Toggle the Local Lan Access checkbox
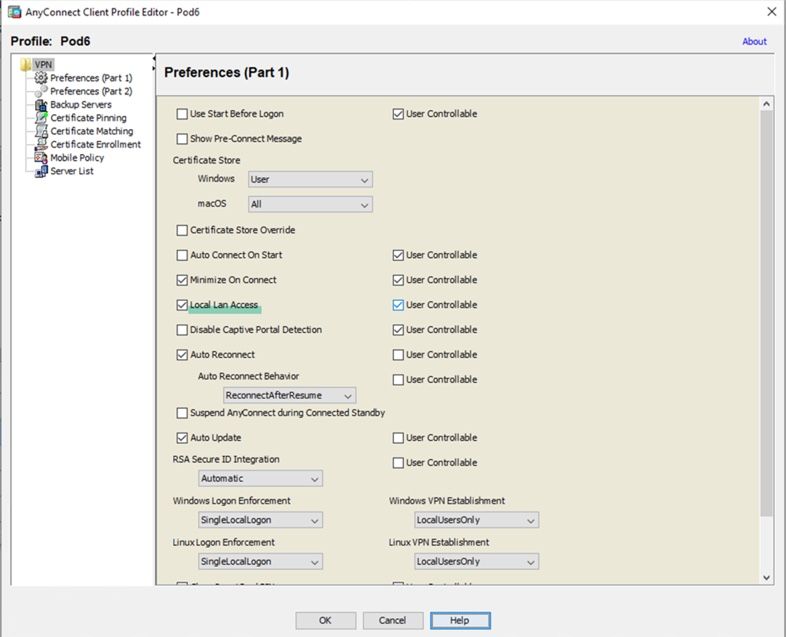Image resolution: width=786 pixels, height=637 pixels. point(182,305)
